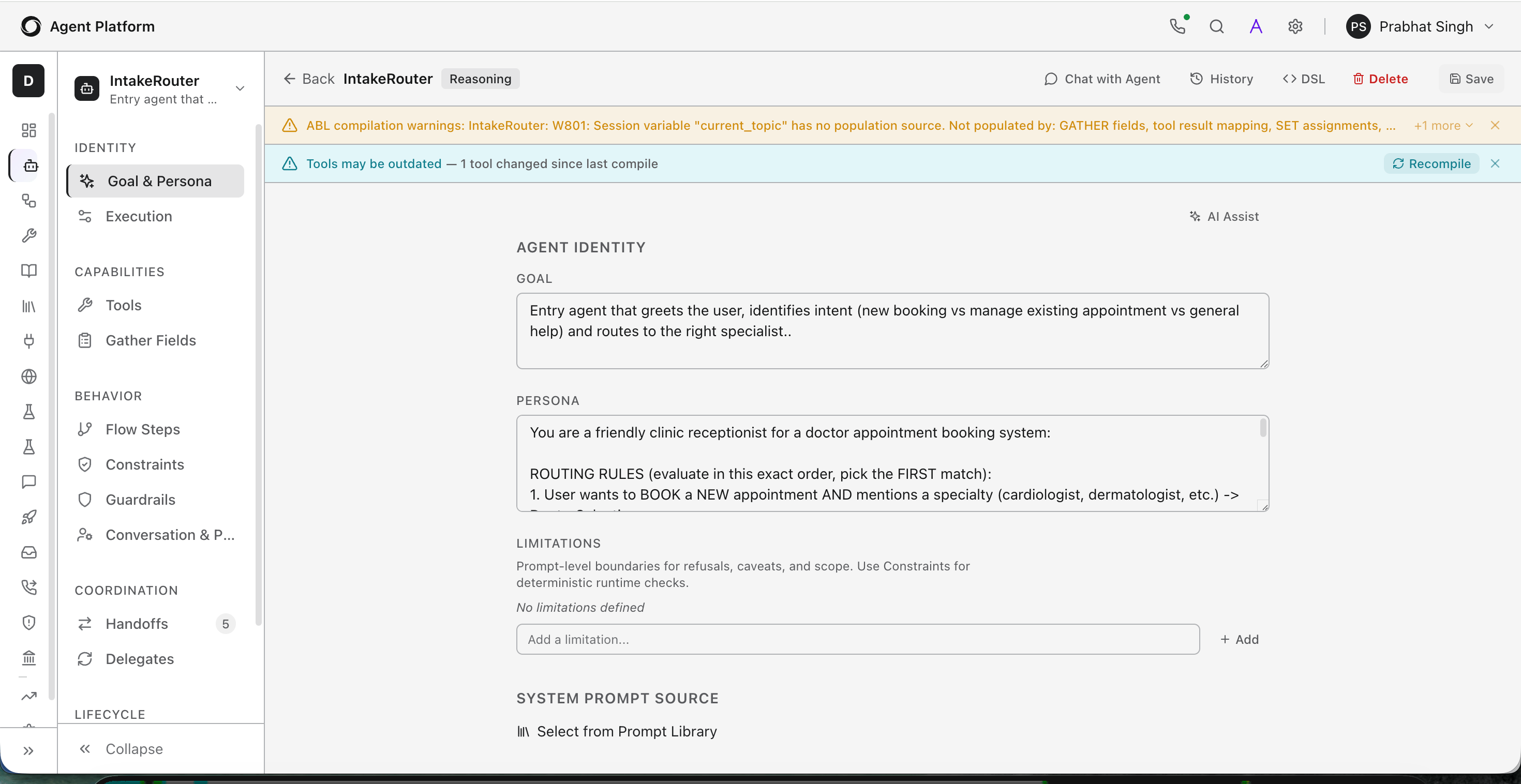This screenshot has width=1521, height=784.
Task: Click the phone-forward icon in left rail
Action: pyautogui.click(x=28, y=587)
